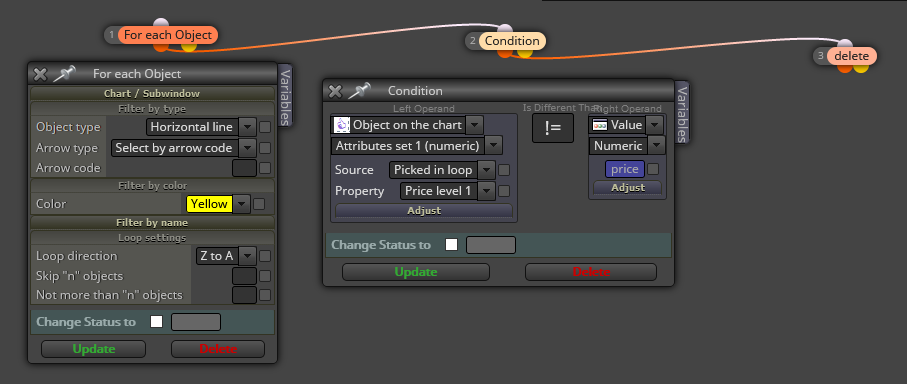Click the 'Skip n objects' input field

coord(244,276)
